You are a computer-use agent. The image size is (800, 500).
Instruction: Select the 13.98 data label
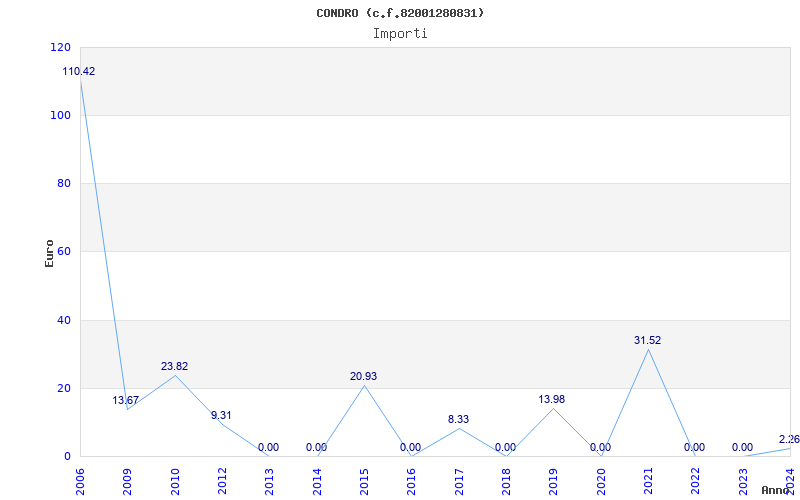552,399
